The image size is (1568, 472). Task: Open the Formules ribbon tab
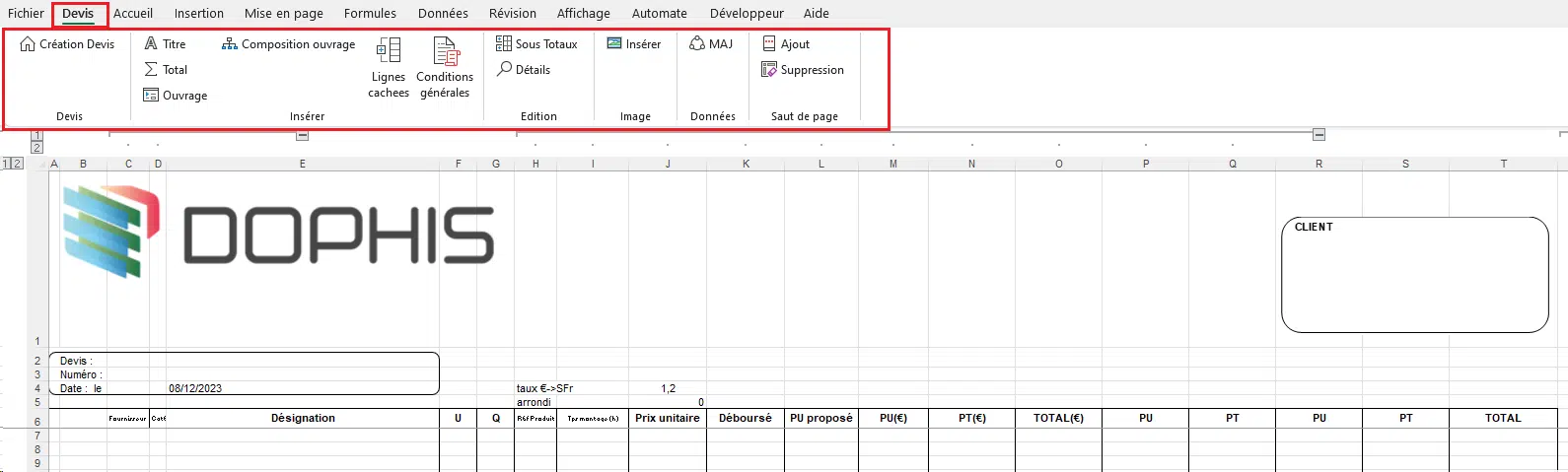[x=370, y=14]
